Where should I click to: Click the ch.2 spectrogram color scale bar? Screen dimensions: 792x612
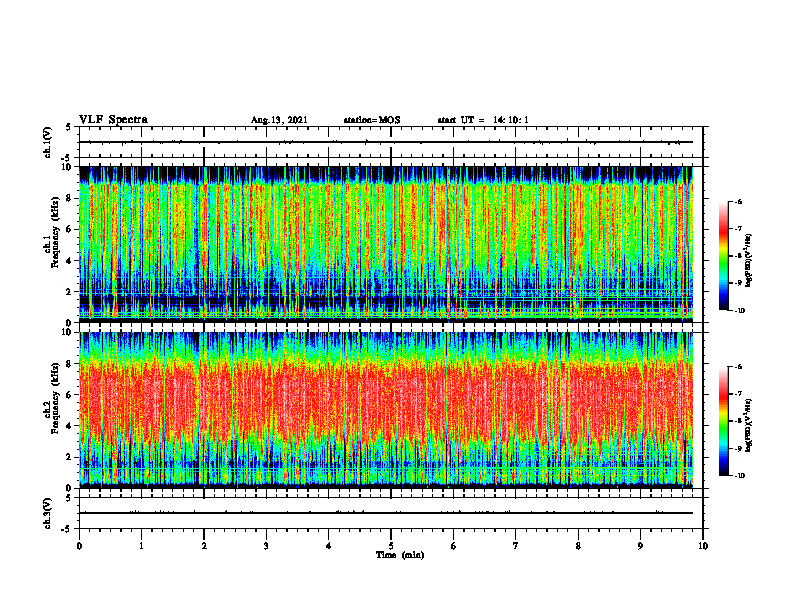pyautogui.click(x=723, y=421)
